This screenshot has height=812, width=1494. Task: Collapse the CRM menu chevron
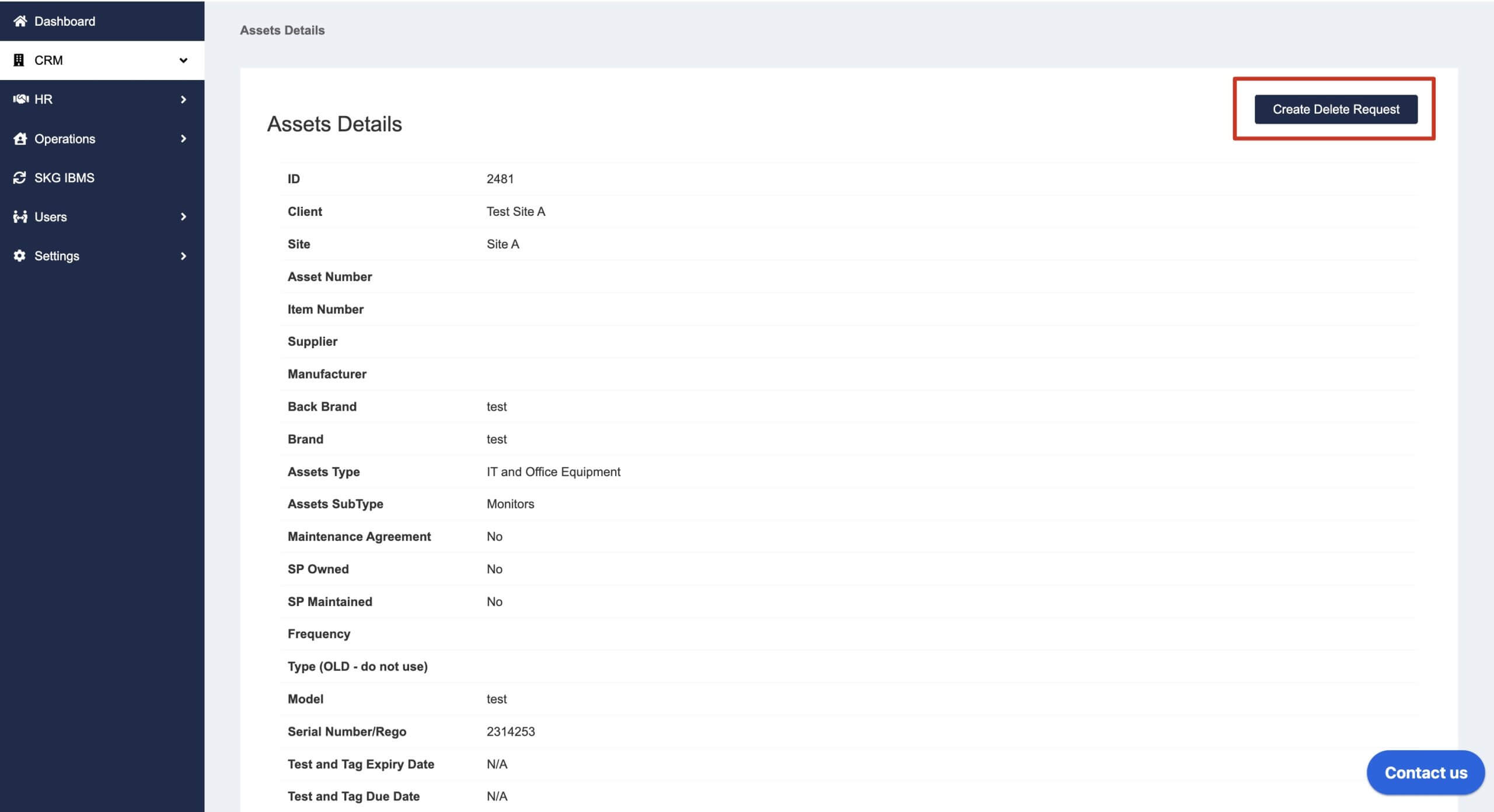click(183, 60)
